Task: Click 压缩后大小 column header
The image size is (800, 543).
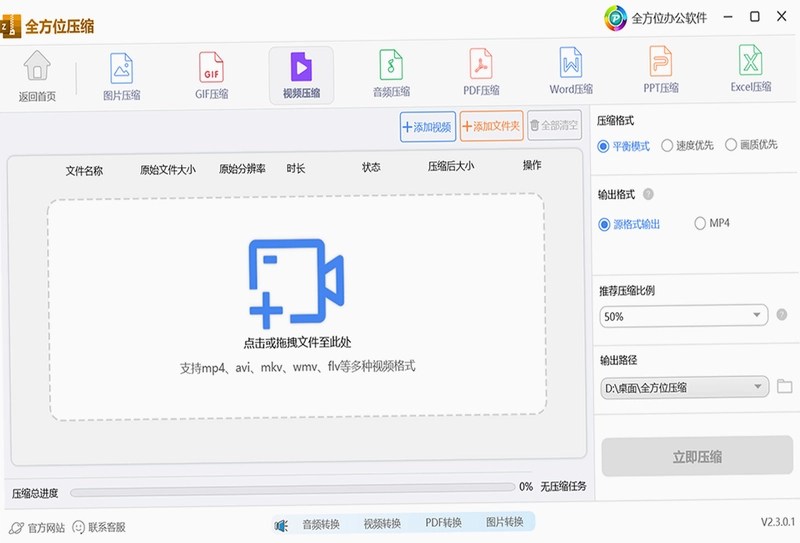Action: [451, 166]
